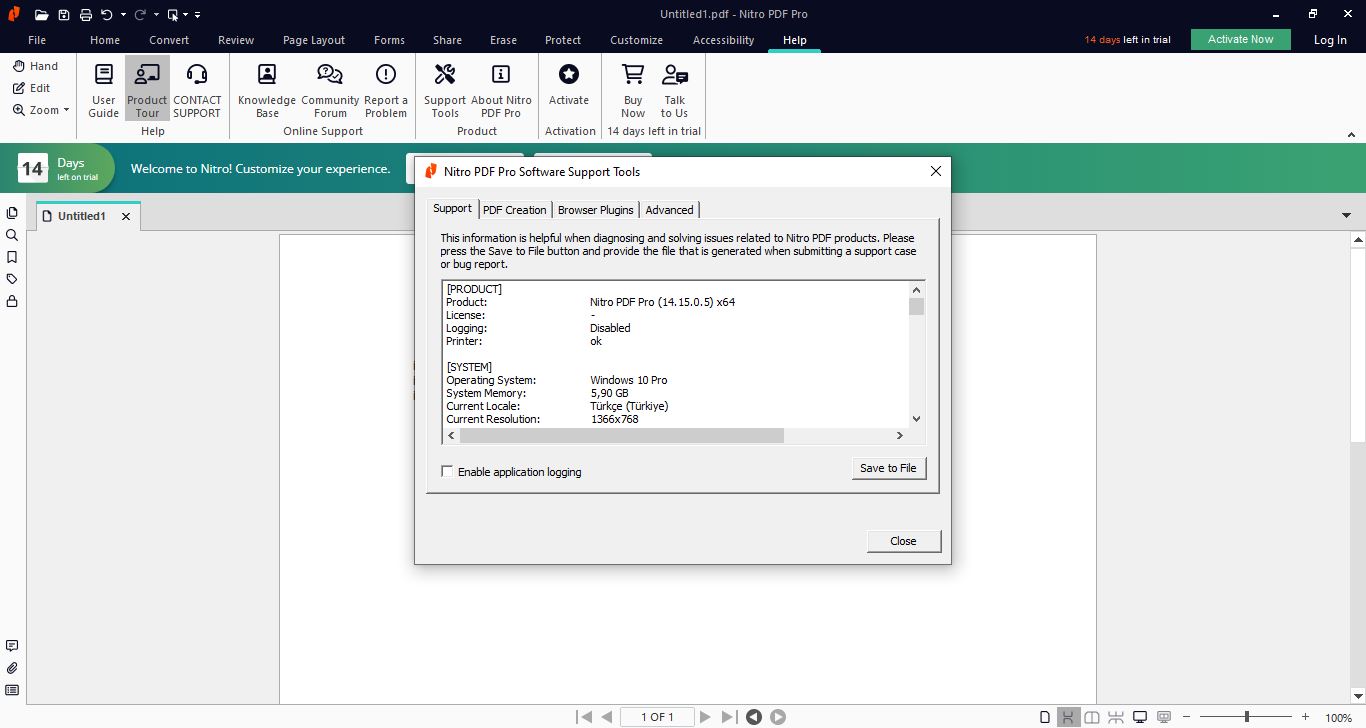Select the Edit tool
This screenshot has height=728, width=1366.
(31, 88)
